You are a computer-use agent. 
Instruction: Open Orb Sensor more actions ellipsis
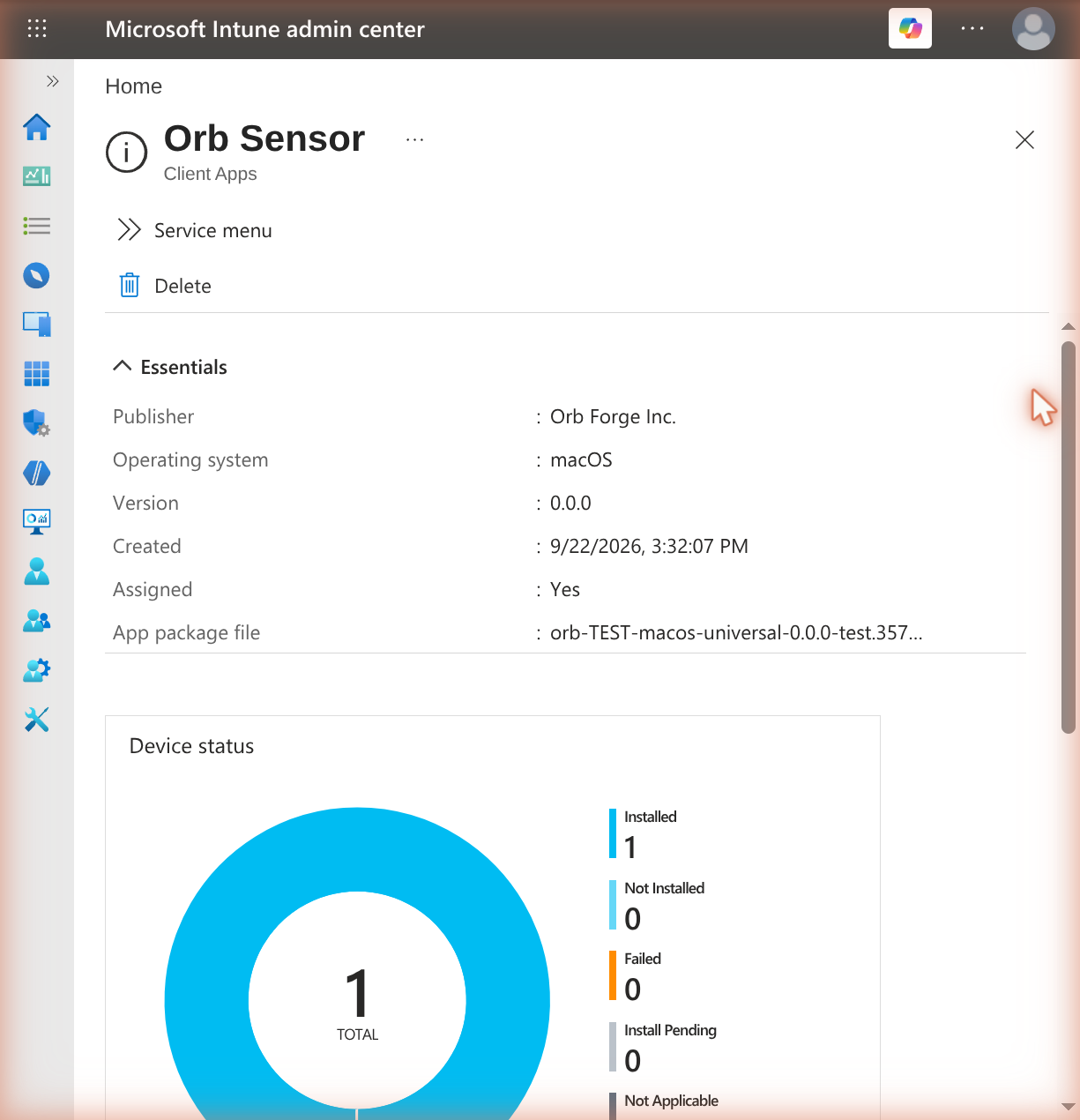pyautogui.click(x=415, y=139)
